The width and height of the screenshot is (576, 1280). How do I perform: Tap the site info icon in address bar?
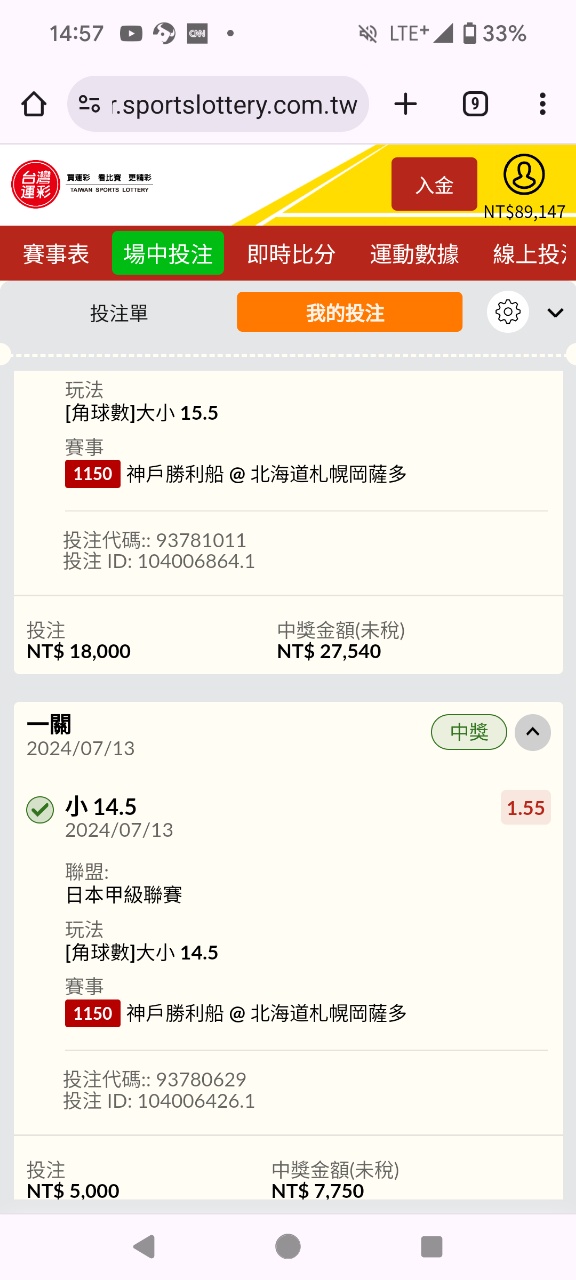[x=89, y=104]
